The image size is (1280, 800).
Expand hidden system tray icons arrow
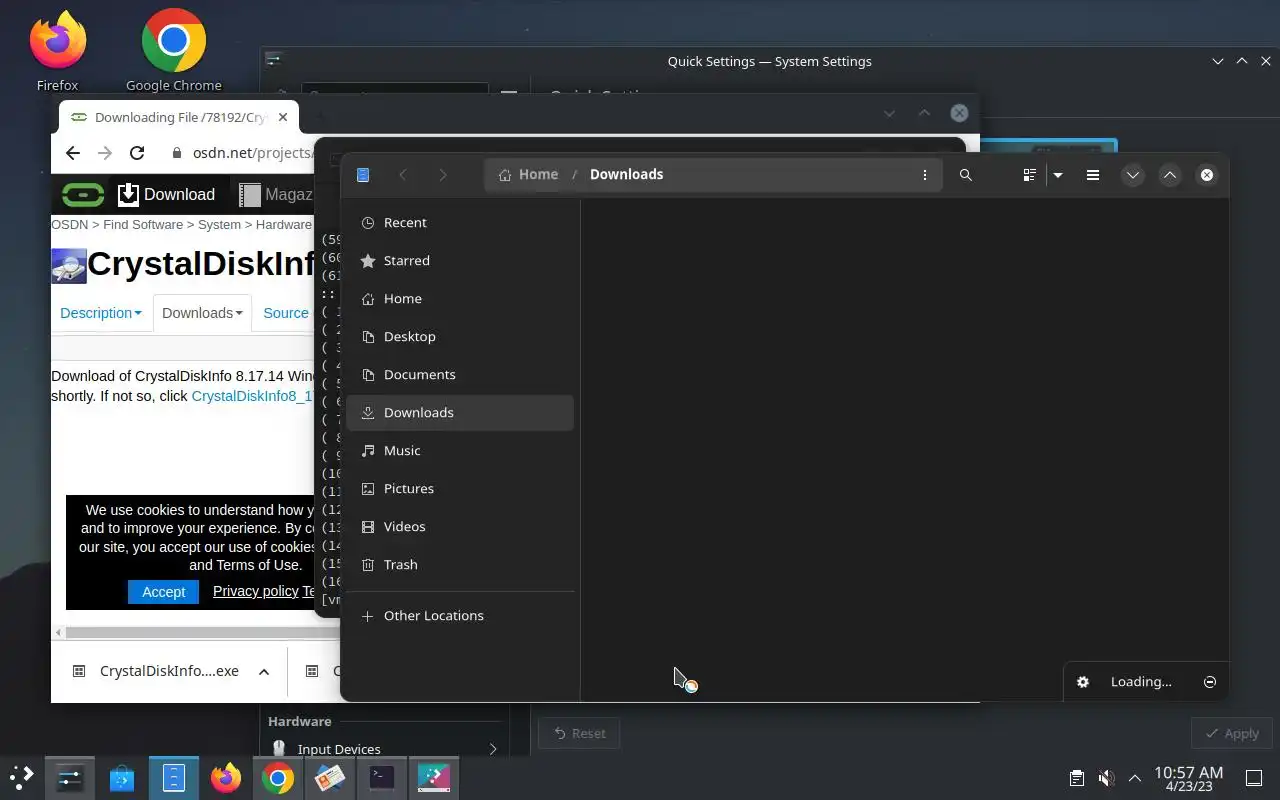pos(1135,778)
